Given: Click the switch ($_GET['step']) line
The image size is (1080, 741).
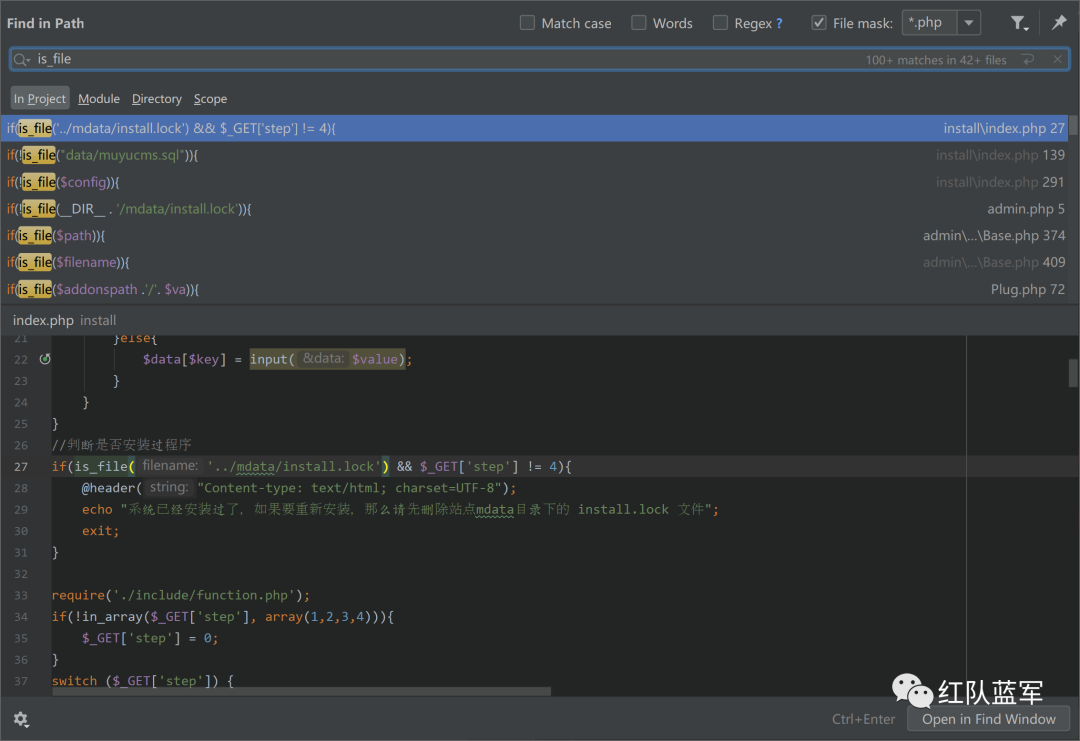Looking at the screenshot, I should pyautogui.click(x=143, y=680).
